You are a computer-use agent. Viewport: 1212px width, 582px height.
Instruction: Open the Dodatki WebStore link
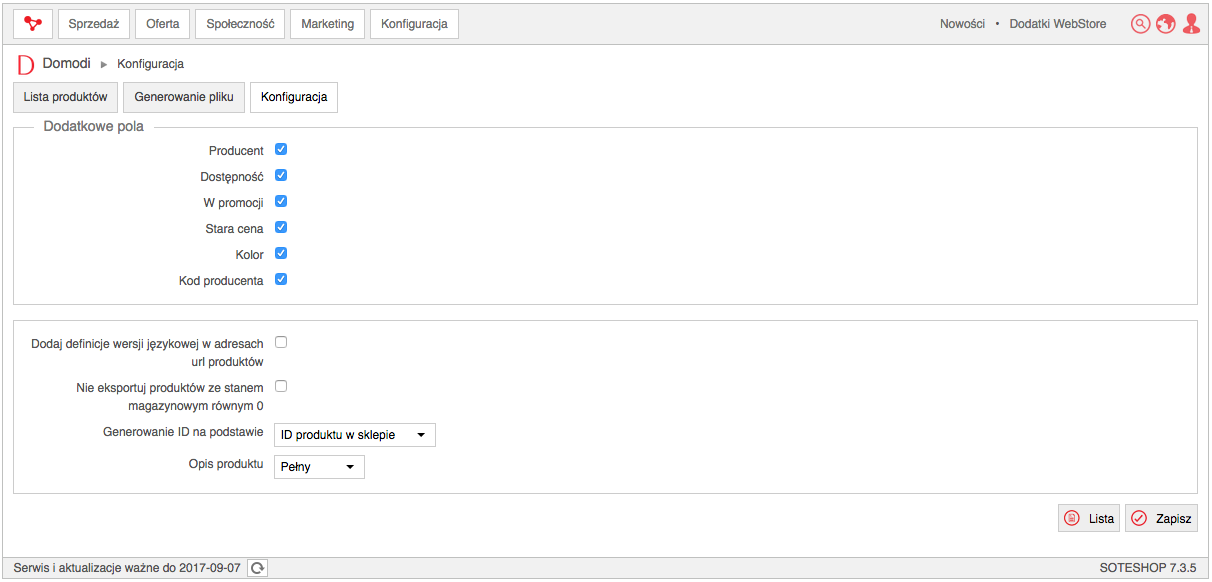[x=1058, y=24]
